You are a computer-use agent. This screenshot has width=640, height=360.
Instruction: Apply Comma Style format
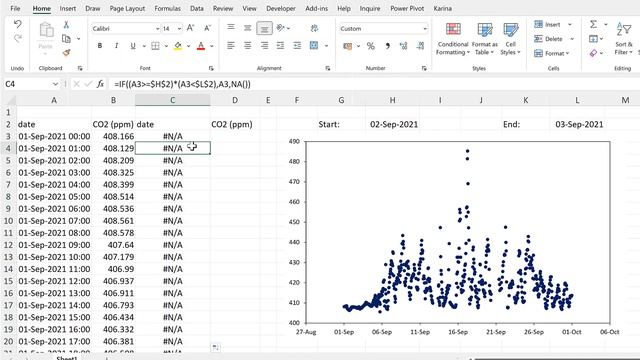(x=387, y=46)
